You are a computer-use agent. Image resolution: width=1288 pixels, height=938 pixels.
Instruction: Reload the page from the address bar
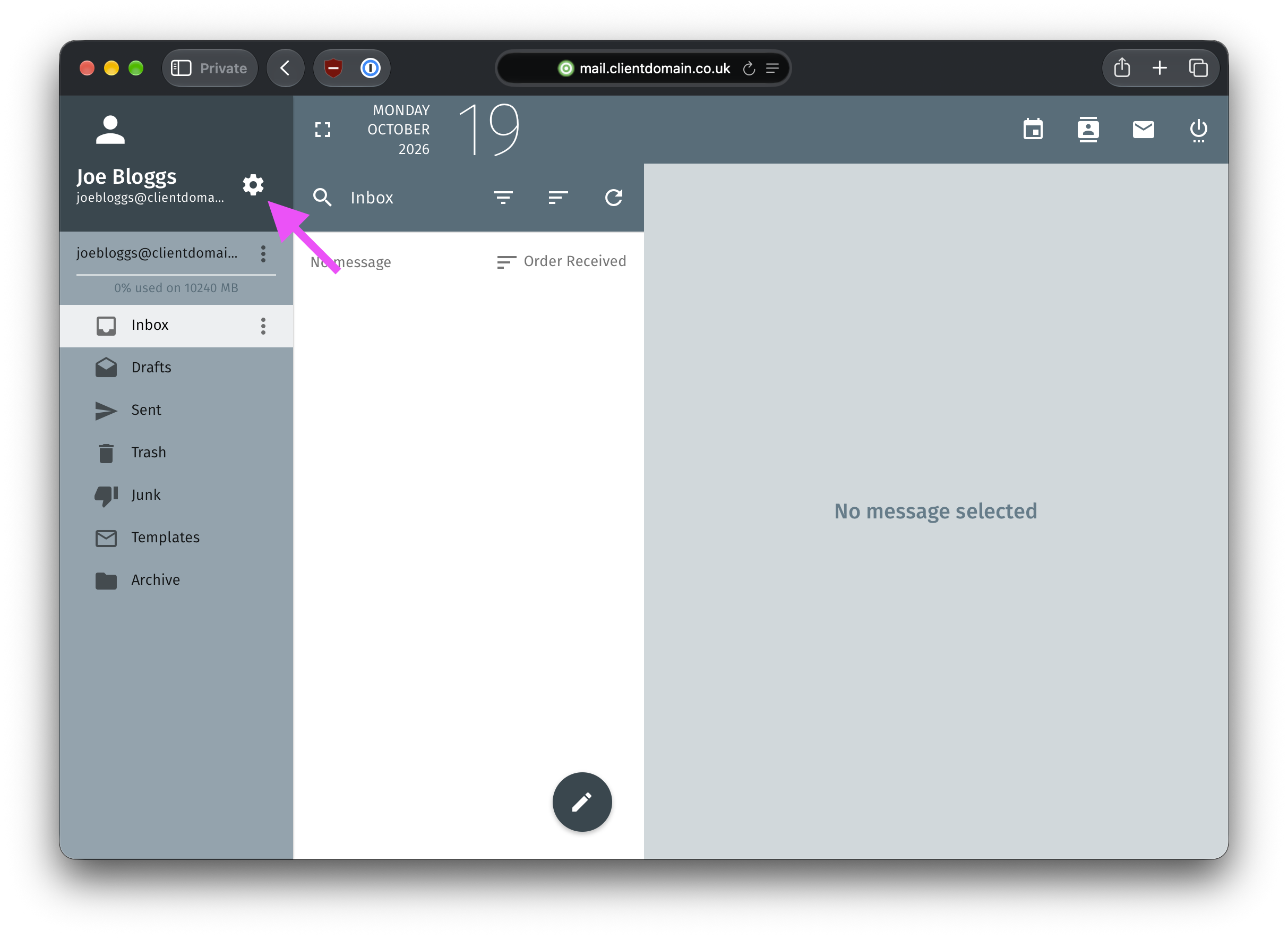coord(749,68)
